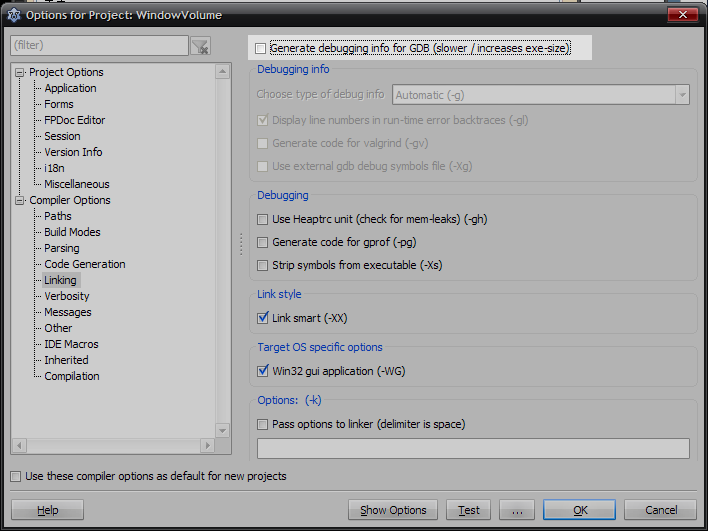This screenshot has height=531, width=708.
Task: Click tree scrollbar down arrow
Action: 223,431
